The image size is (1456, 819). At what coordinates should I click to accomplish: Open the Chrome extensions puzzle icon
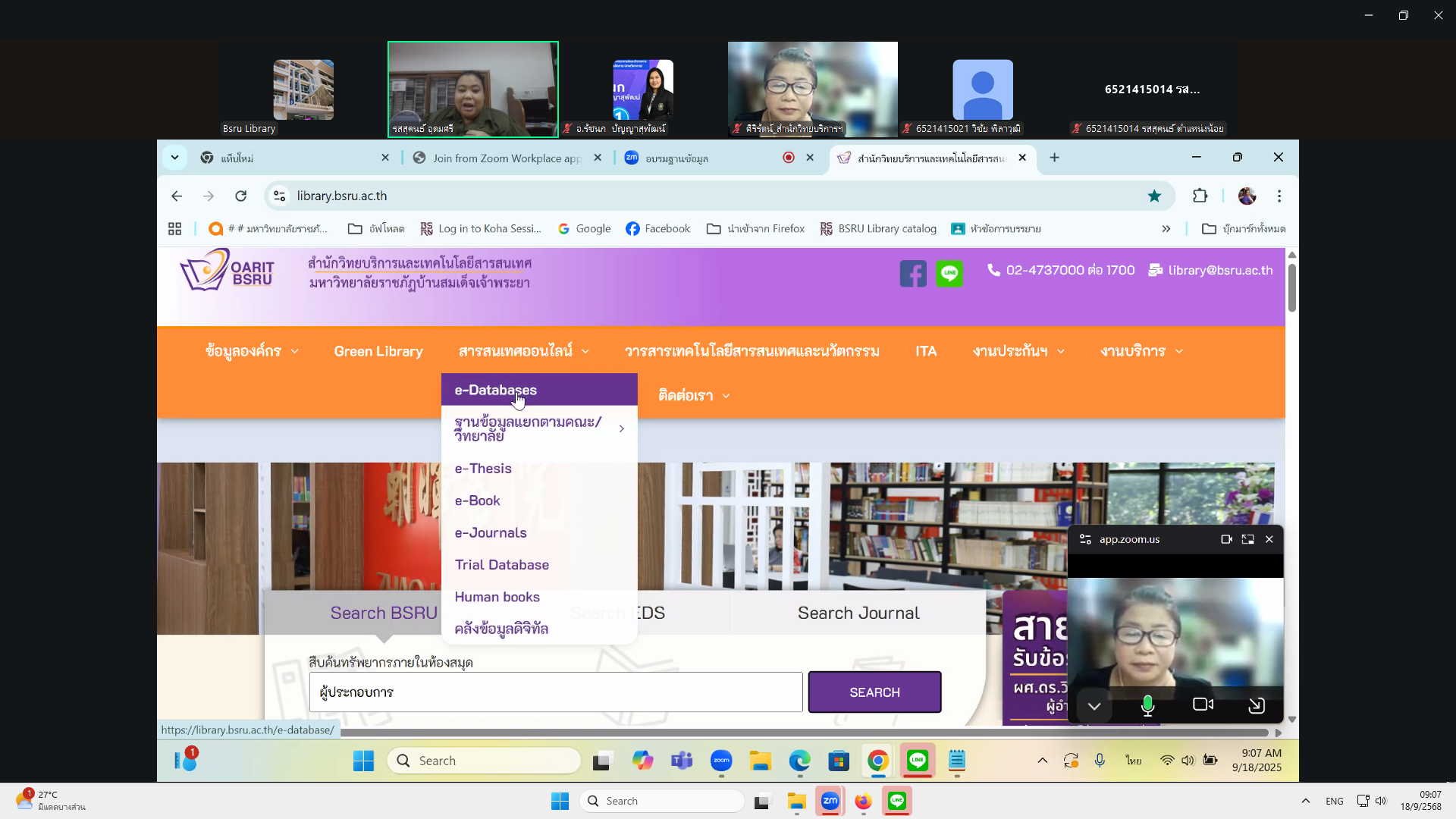click(x=1200, y=196)
